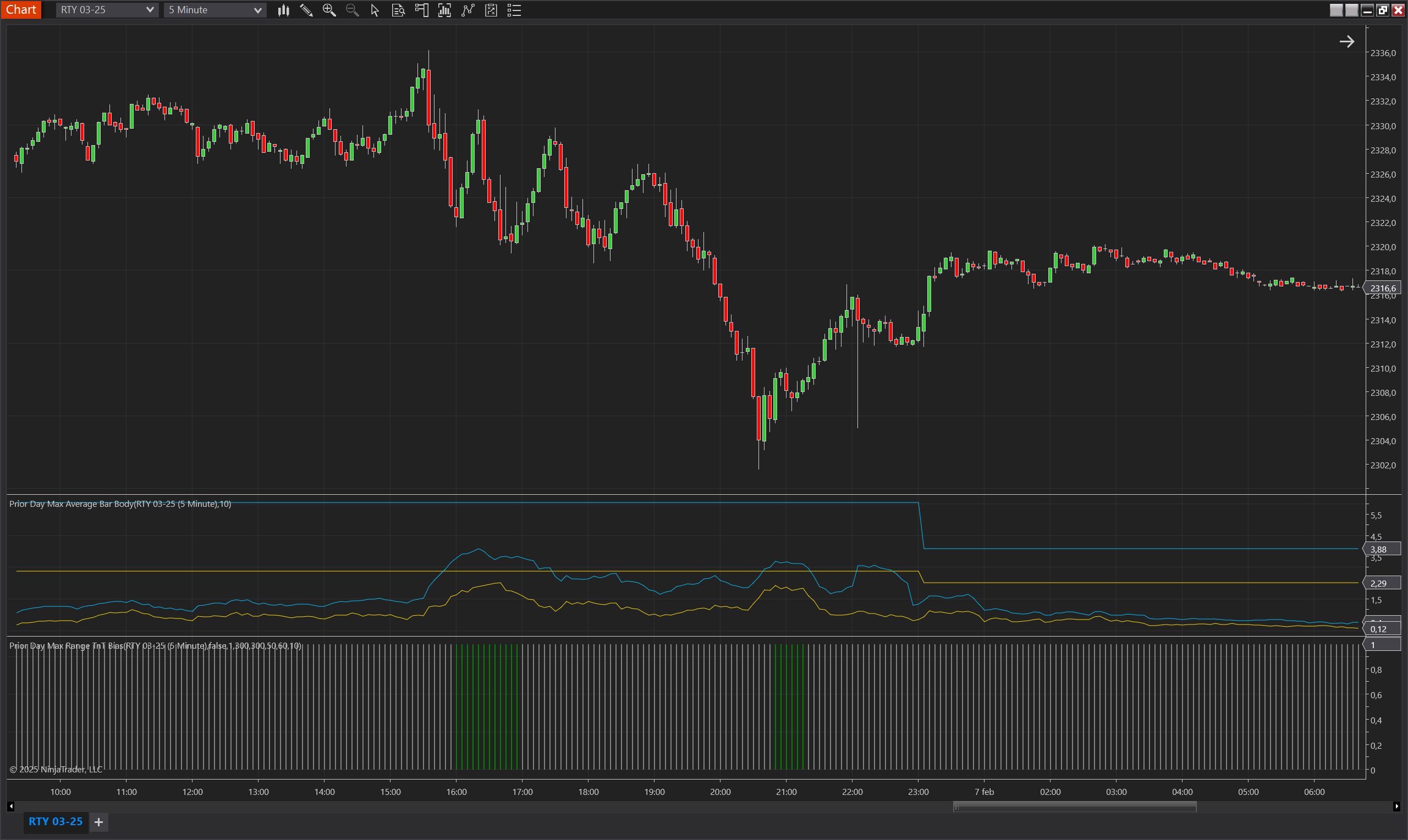Select Prior Day Max Range TnT Bias label
Screen dimensions: 1408x840
[155, 646]
